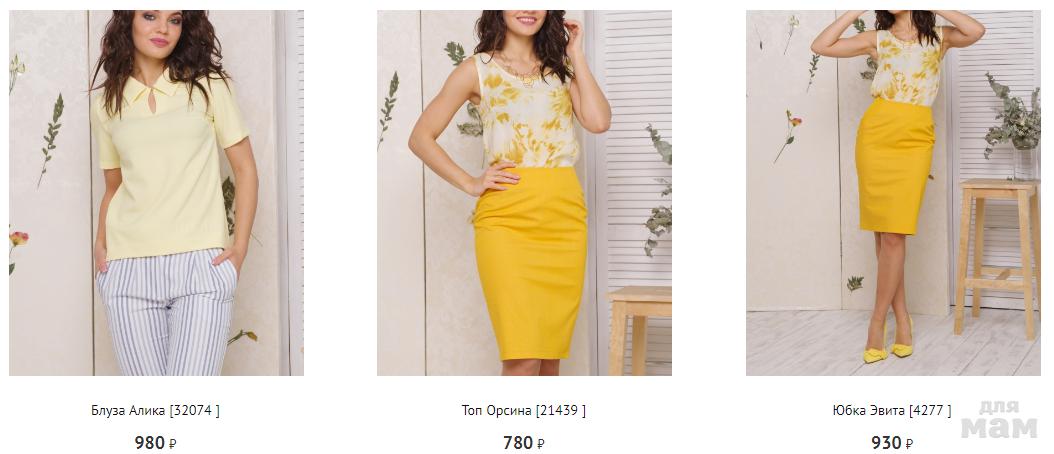Follow the Топ Орсина title link
1054x454 pixels.
[x=524, y=410]
